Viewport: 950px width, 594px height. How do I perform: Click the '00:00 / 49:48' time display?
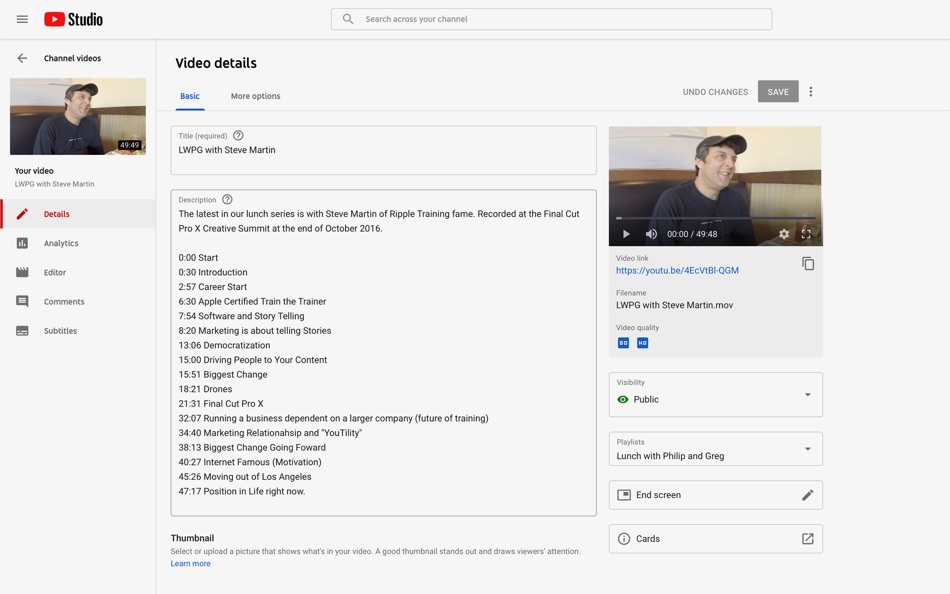pos(692,234)
